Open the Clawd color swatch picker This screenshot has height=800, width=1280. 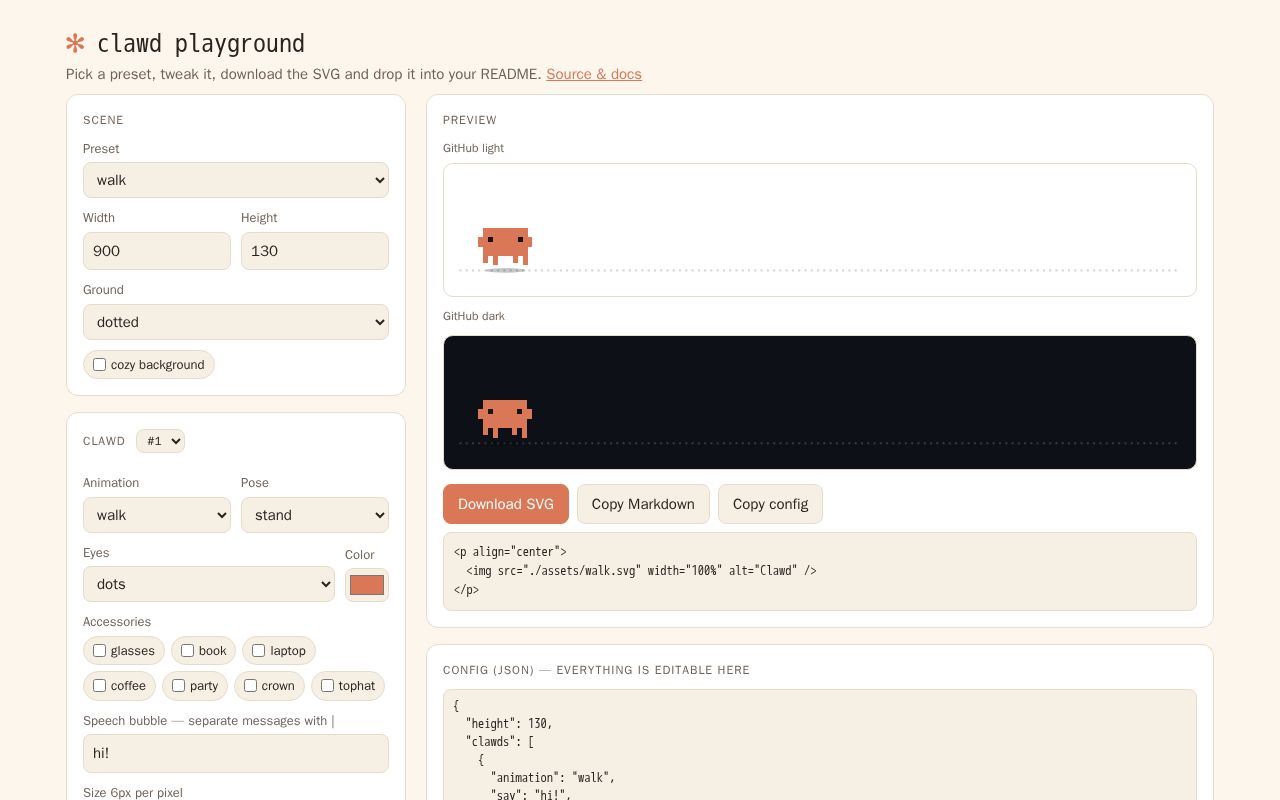click(x=367, y=585)
